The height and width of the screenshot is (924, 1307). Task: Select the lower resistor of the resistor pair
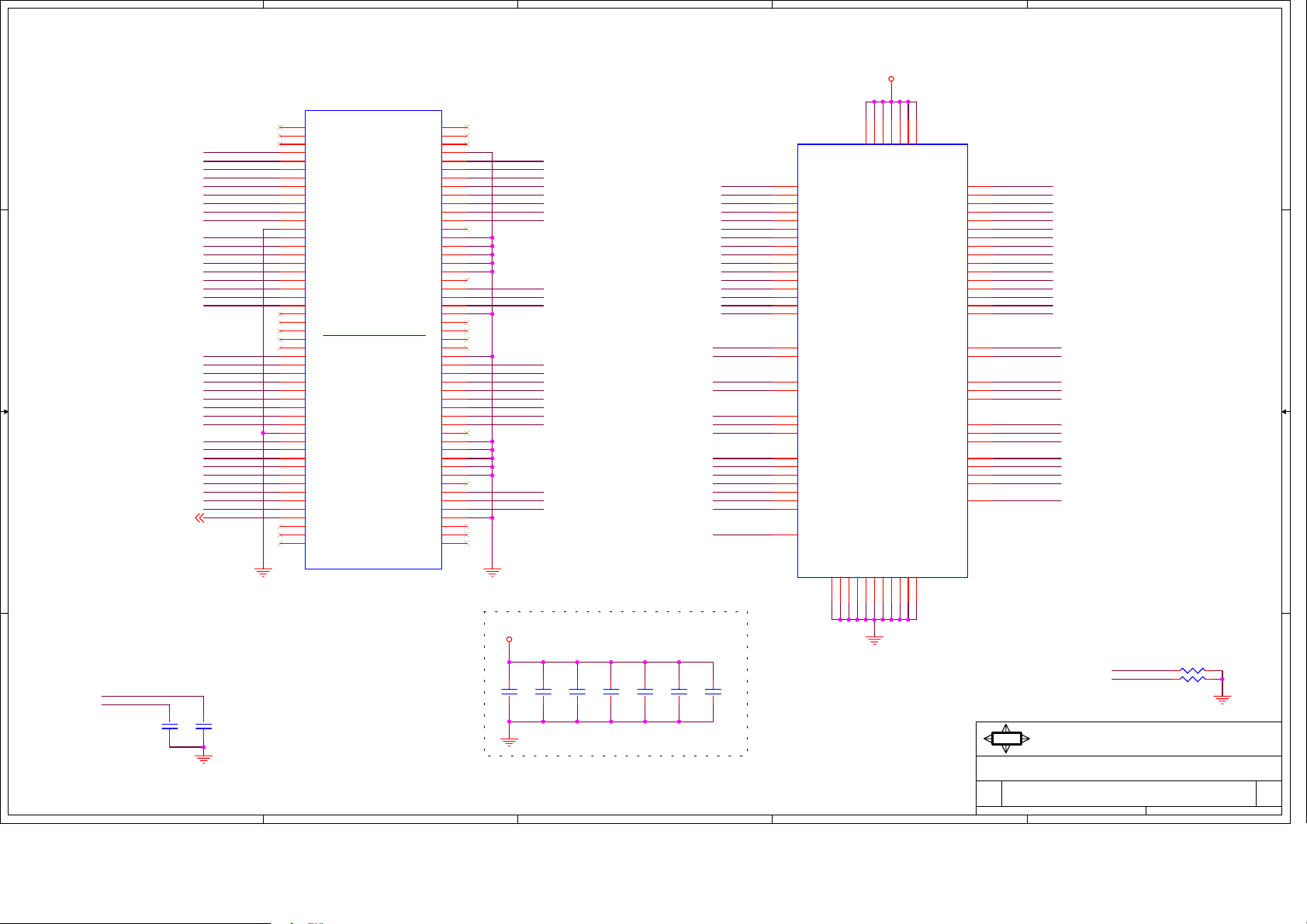1192,679
